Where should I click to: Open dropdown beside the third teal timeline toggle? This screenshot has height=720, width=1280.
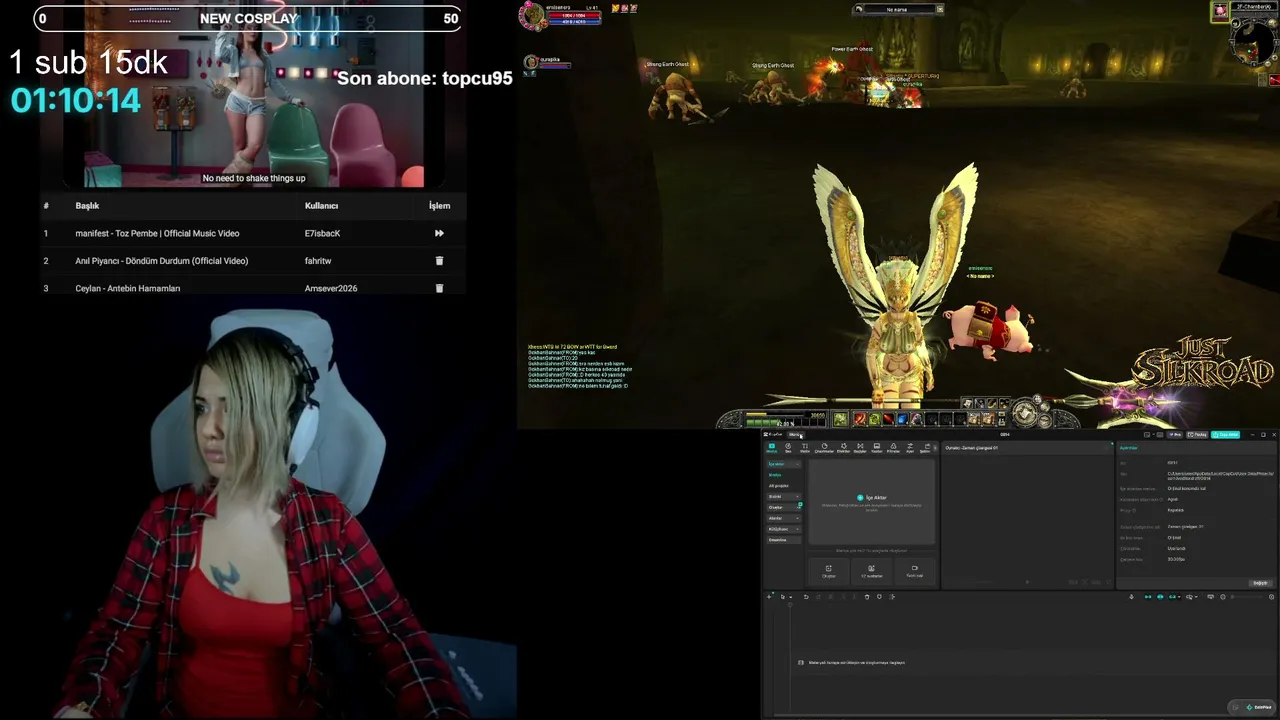point(1180,597)
